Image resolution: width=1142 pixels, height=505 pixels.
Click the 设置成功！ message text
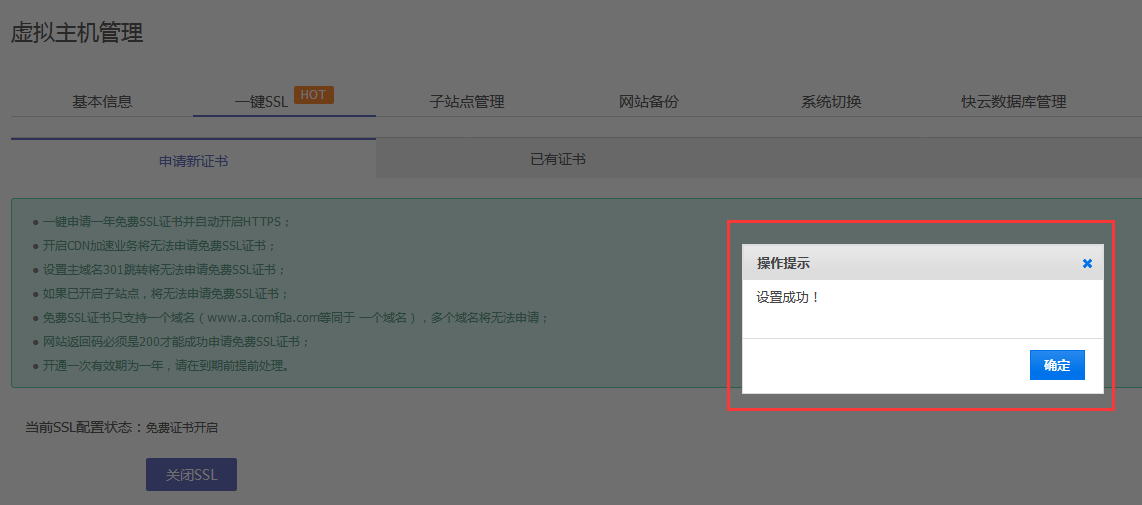pos(788,298)
